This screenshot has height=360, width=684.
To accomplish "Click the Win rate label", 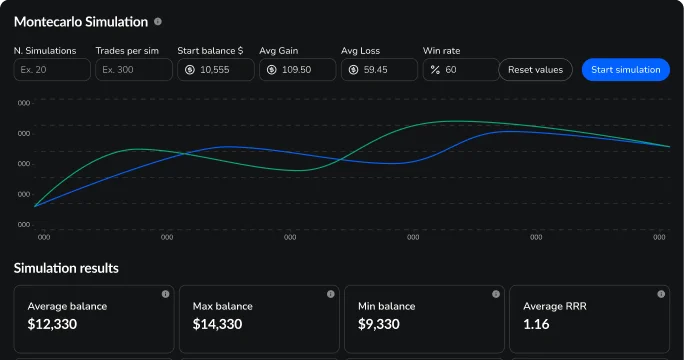I will tap(441, 51).
